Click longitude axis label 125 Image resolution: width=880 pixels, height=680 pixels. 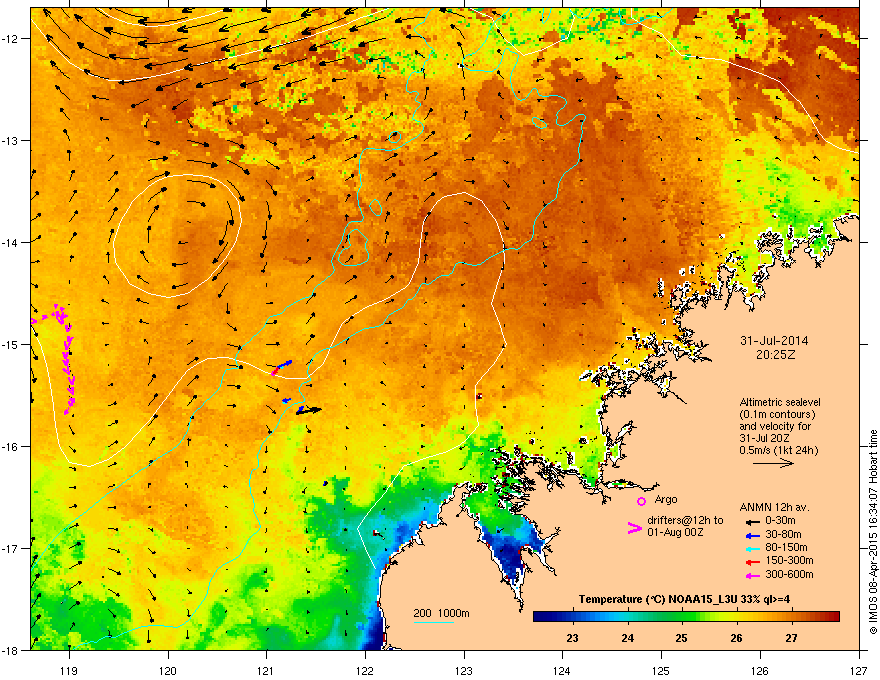coord(661,671)
